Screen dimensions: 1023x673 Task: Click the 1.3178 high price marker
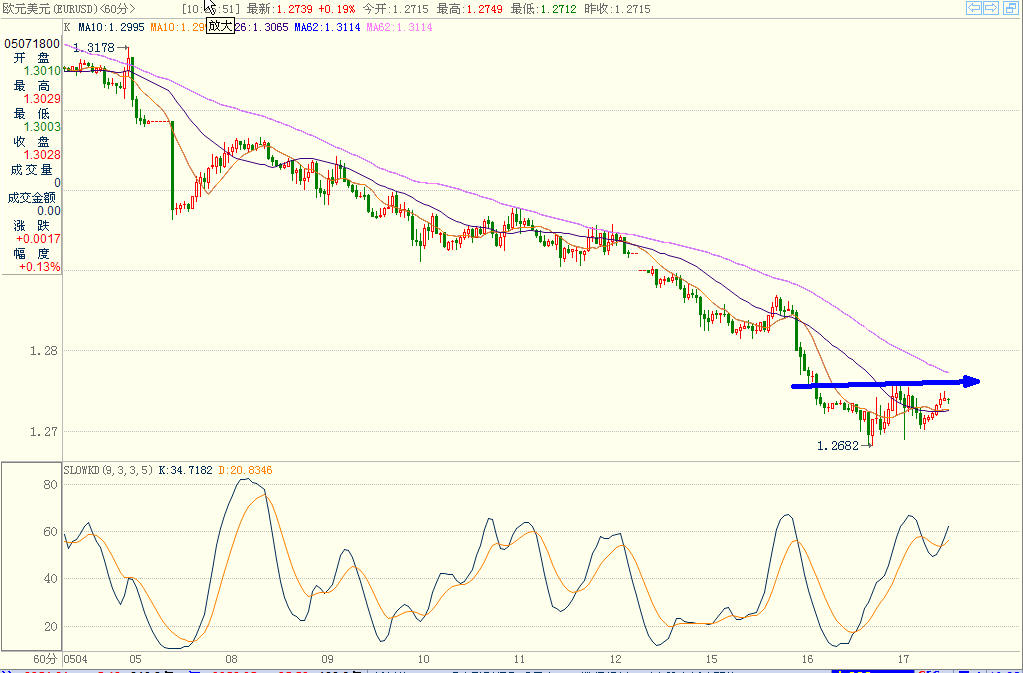93,48
